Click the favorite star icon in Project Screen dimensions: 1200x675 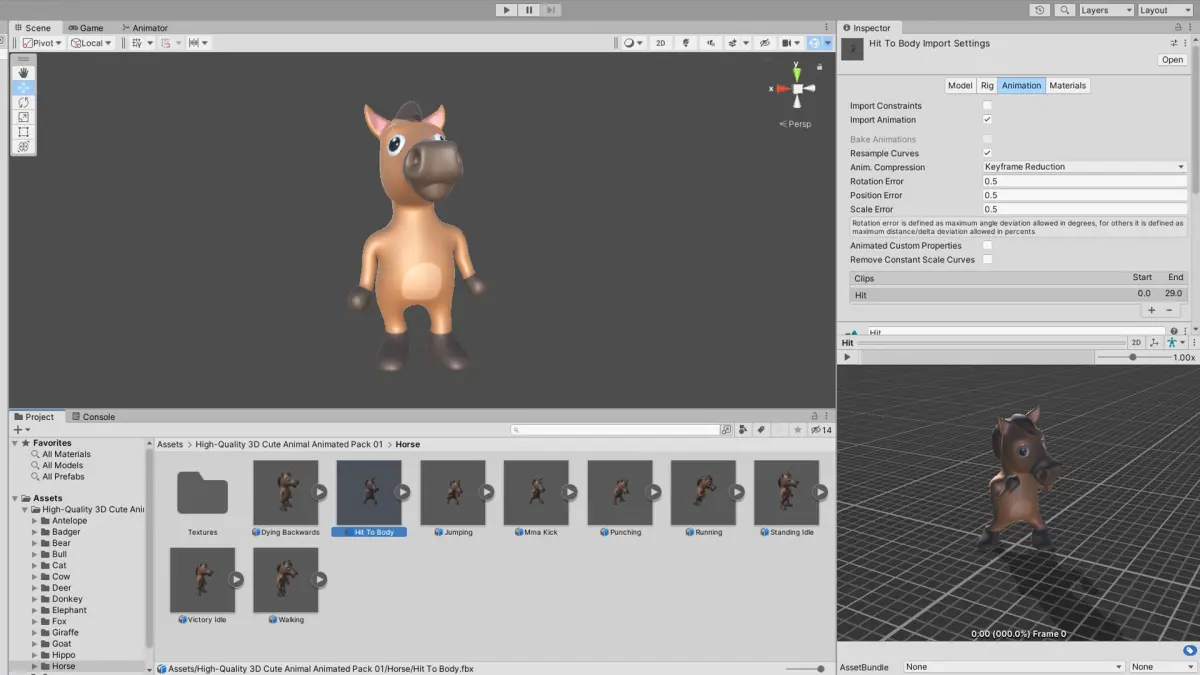pyautogui.click(x=797, y=430)
